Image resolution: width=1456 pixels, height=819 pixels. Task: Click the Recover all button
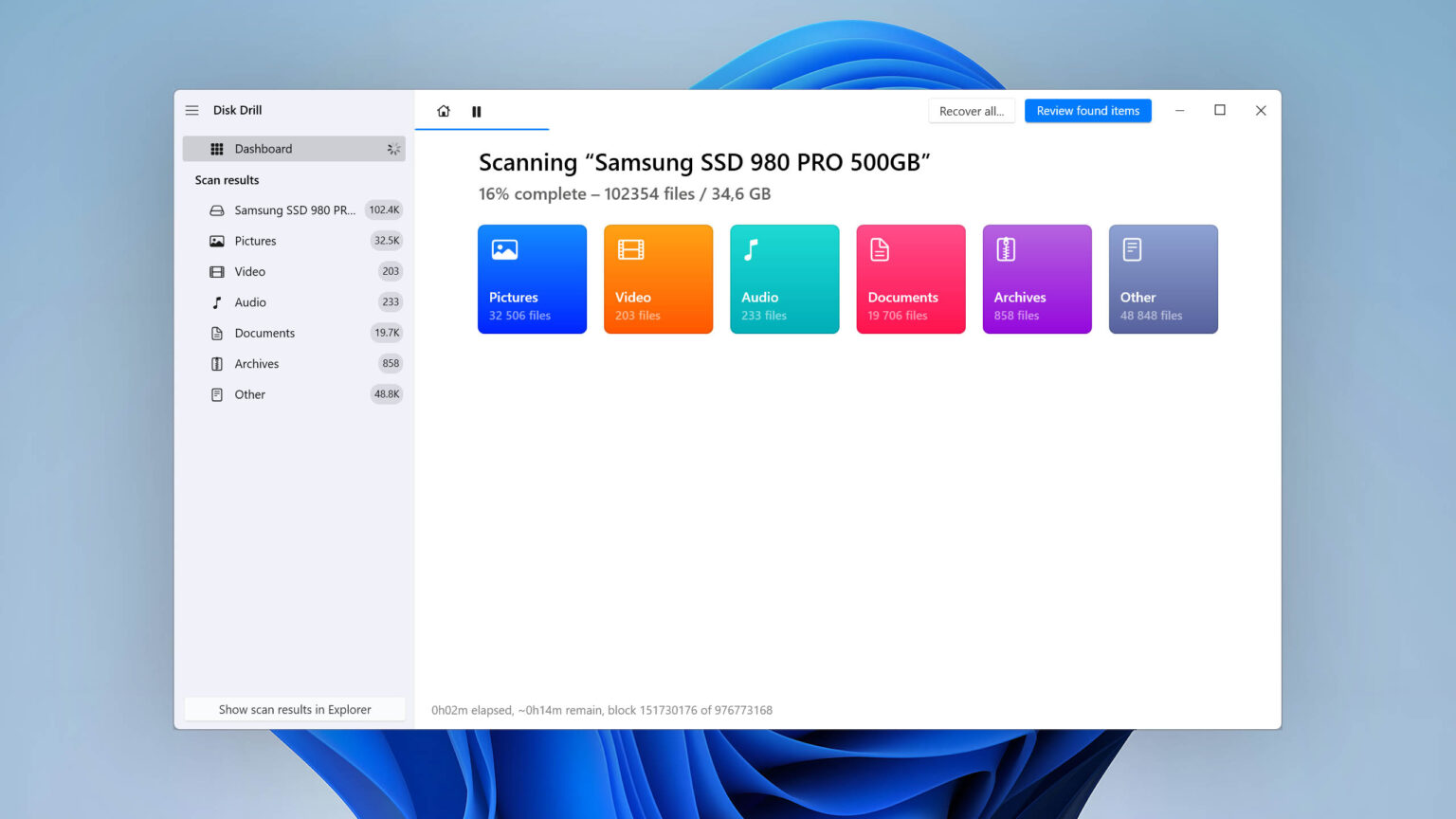[971, 110]
